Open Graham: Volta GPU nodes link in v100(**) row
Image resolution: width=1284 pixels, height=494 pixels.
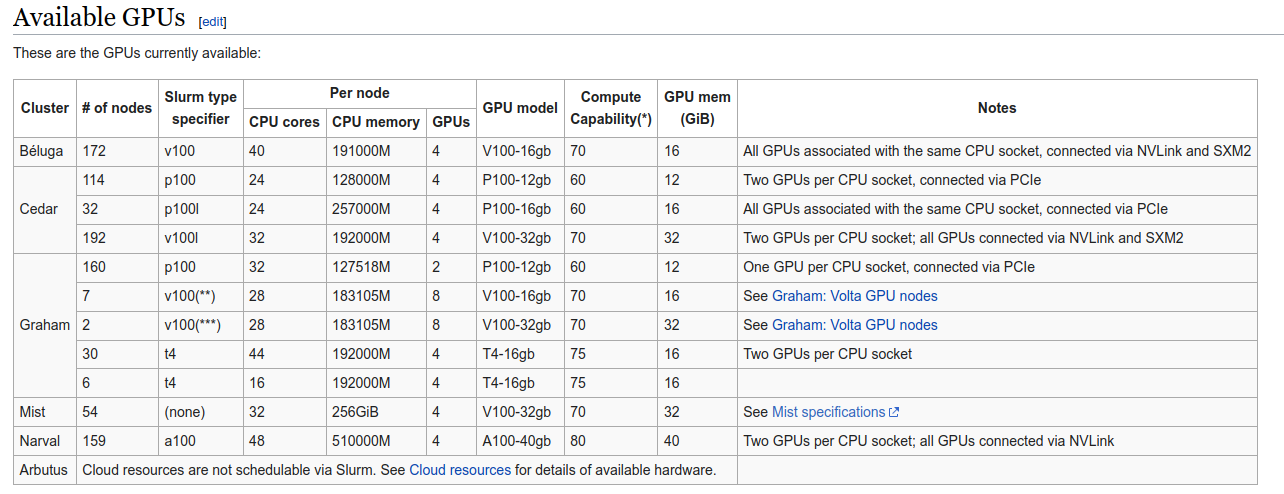854,296
